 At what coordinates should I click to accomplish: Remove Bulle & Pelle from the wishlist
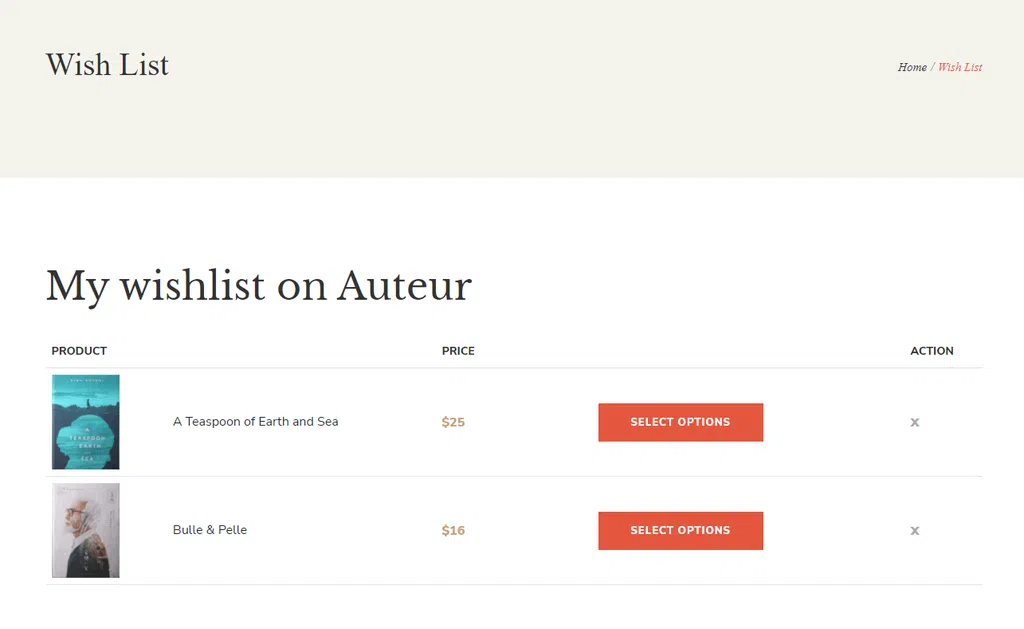click(914, 531)
